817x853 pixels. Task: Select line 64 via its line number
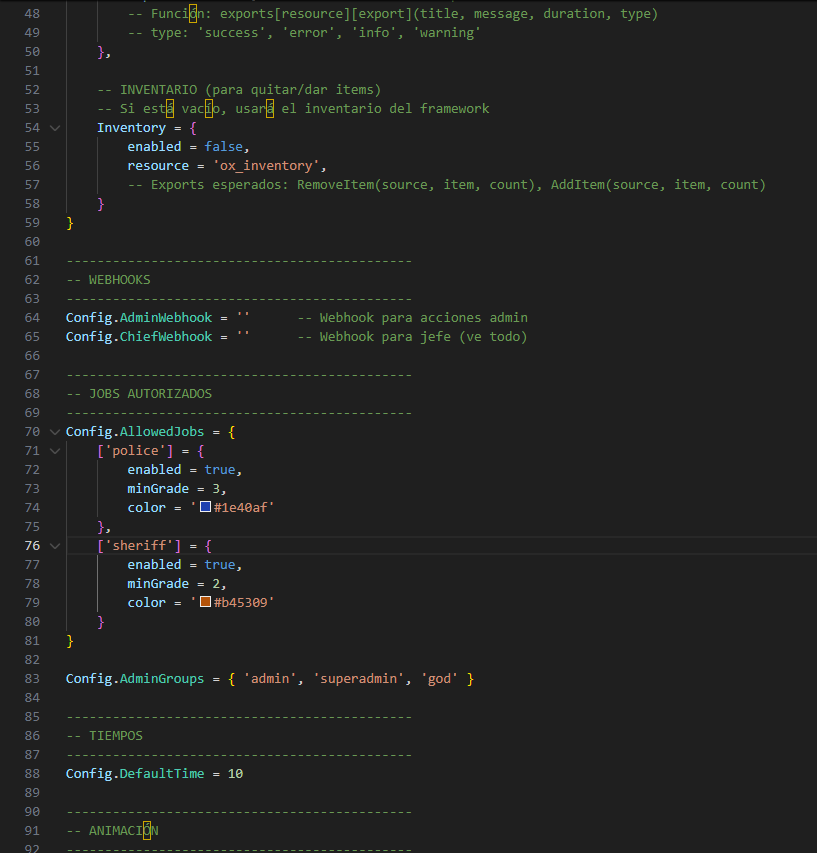pyautogui.click(x=31, y=318)
